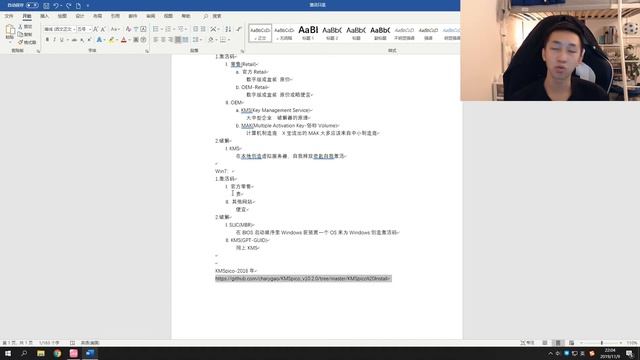Toggle Show/Hide paragraph marks
This screenshot has height=360, width=640.
[x=239, y=29]
